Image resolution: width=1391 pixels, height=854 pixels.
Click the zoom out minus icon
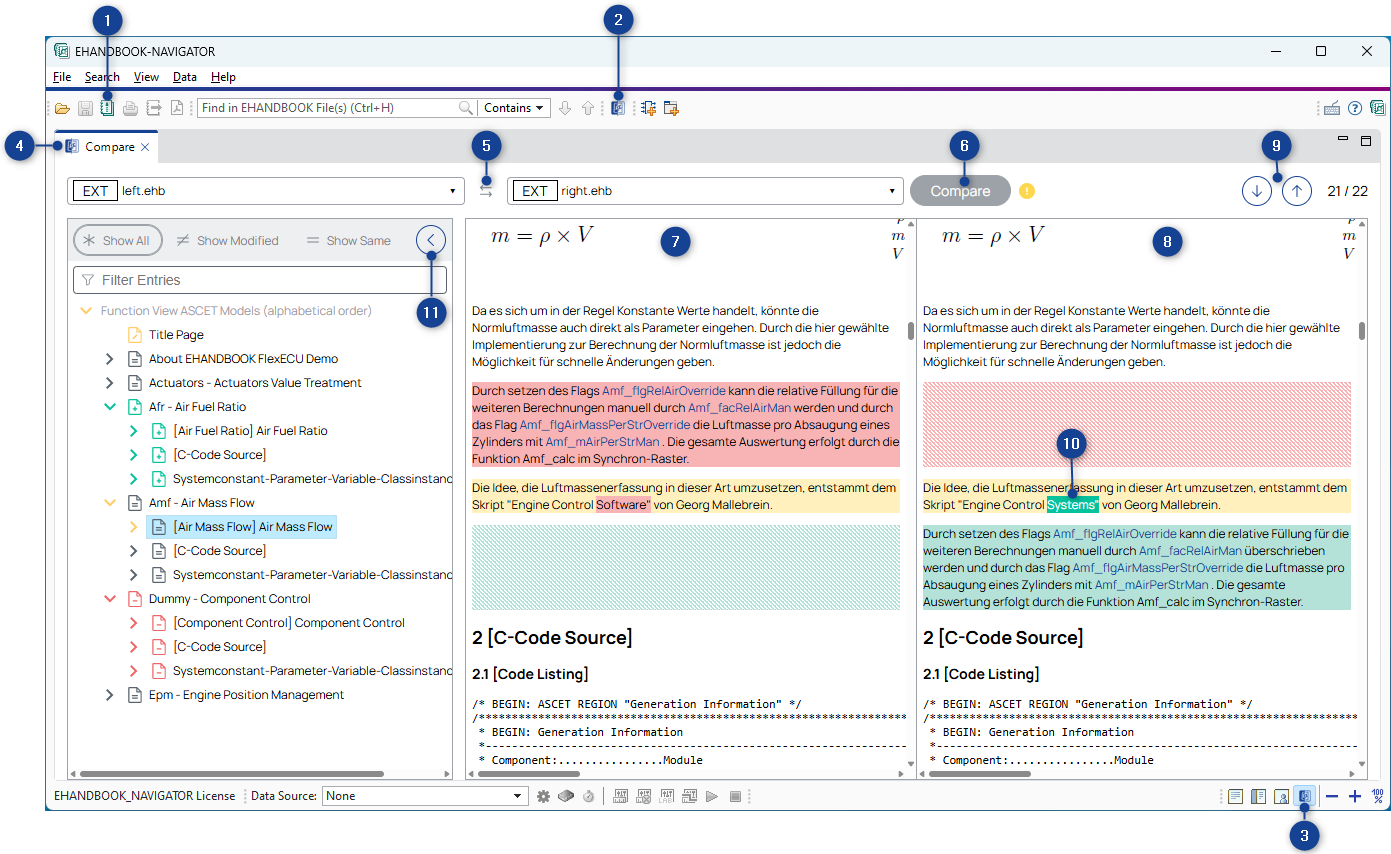pos(1332,797)
